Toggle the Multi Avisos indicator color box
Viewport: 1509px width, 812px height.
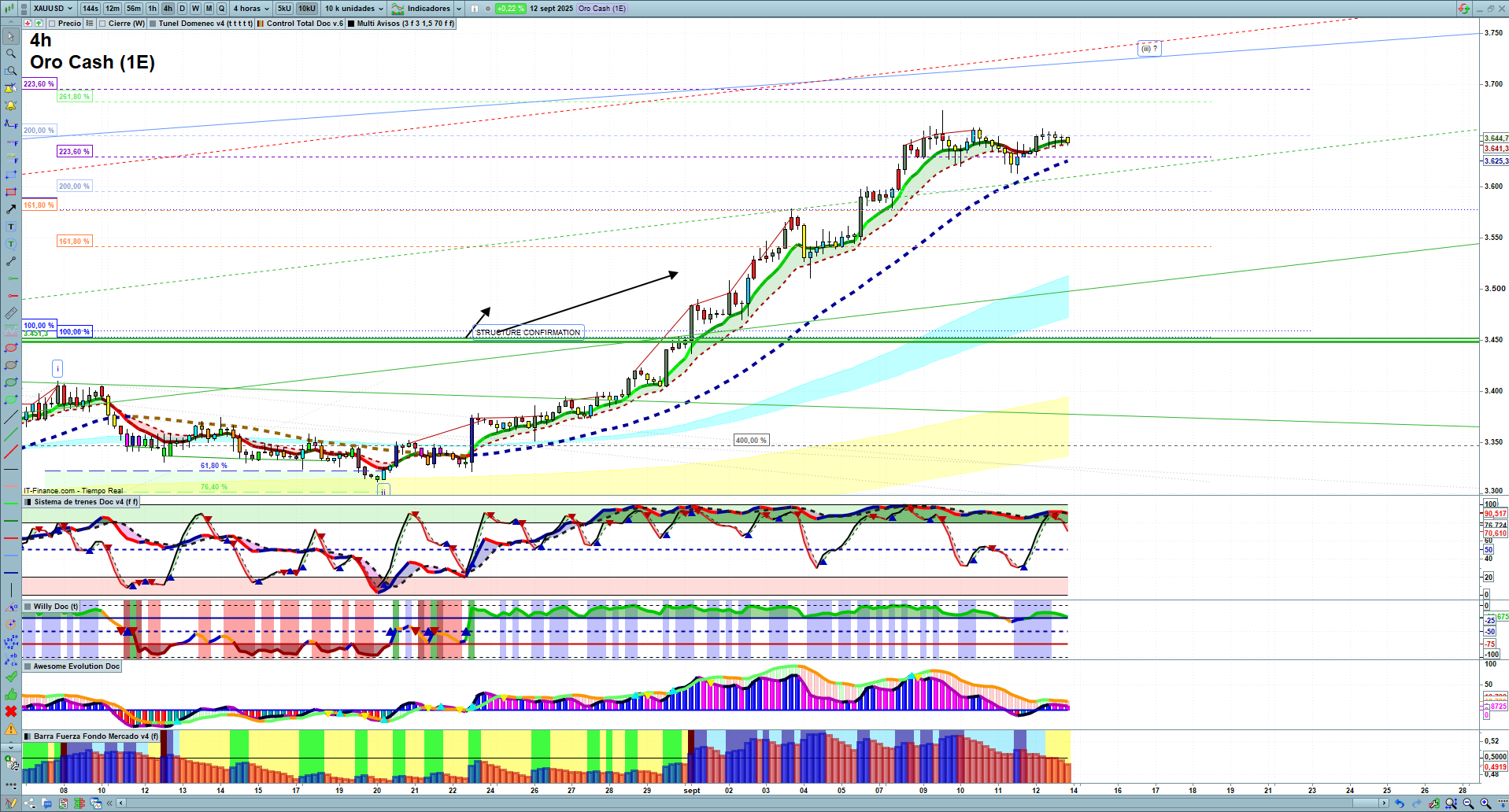coord(351,24)
